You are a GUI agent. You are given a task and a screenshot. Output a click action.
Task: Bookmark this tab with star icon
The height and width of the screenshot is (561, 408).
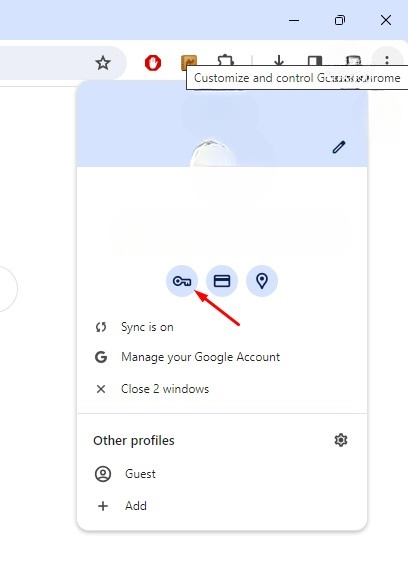pyautogui.click(x=103, y=63)
